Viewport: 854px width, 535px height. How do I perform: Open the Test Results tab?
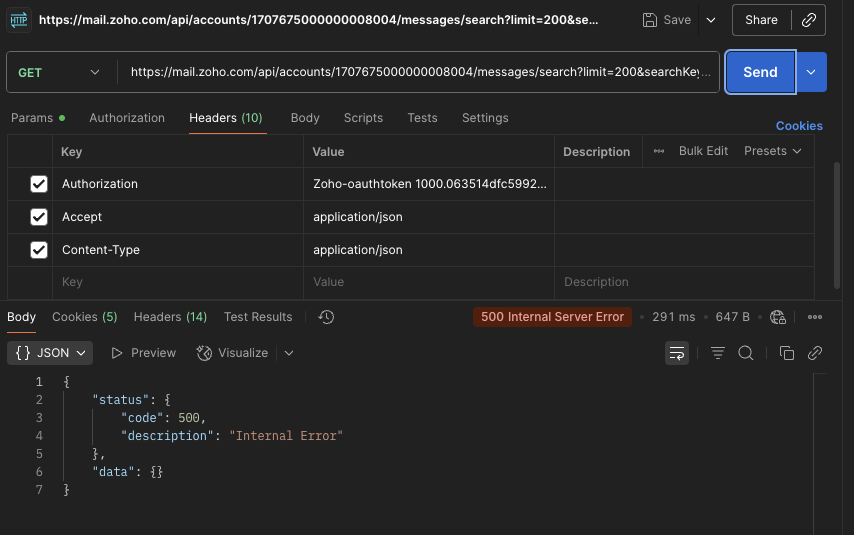coord(258,317)
